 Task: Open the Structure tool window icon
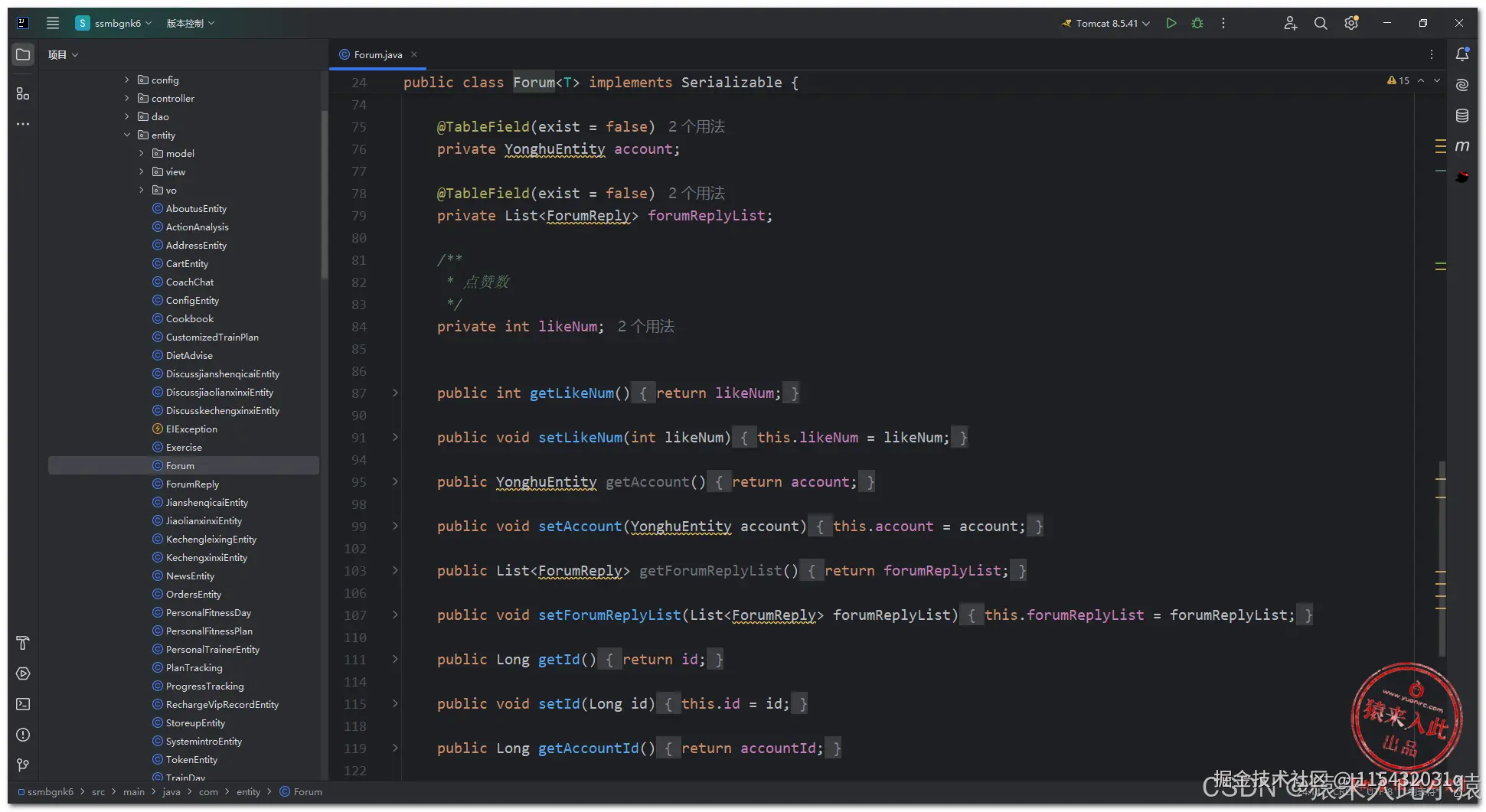[x=23, y=93]
